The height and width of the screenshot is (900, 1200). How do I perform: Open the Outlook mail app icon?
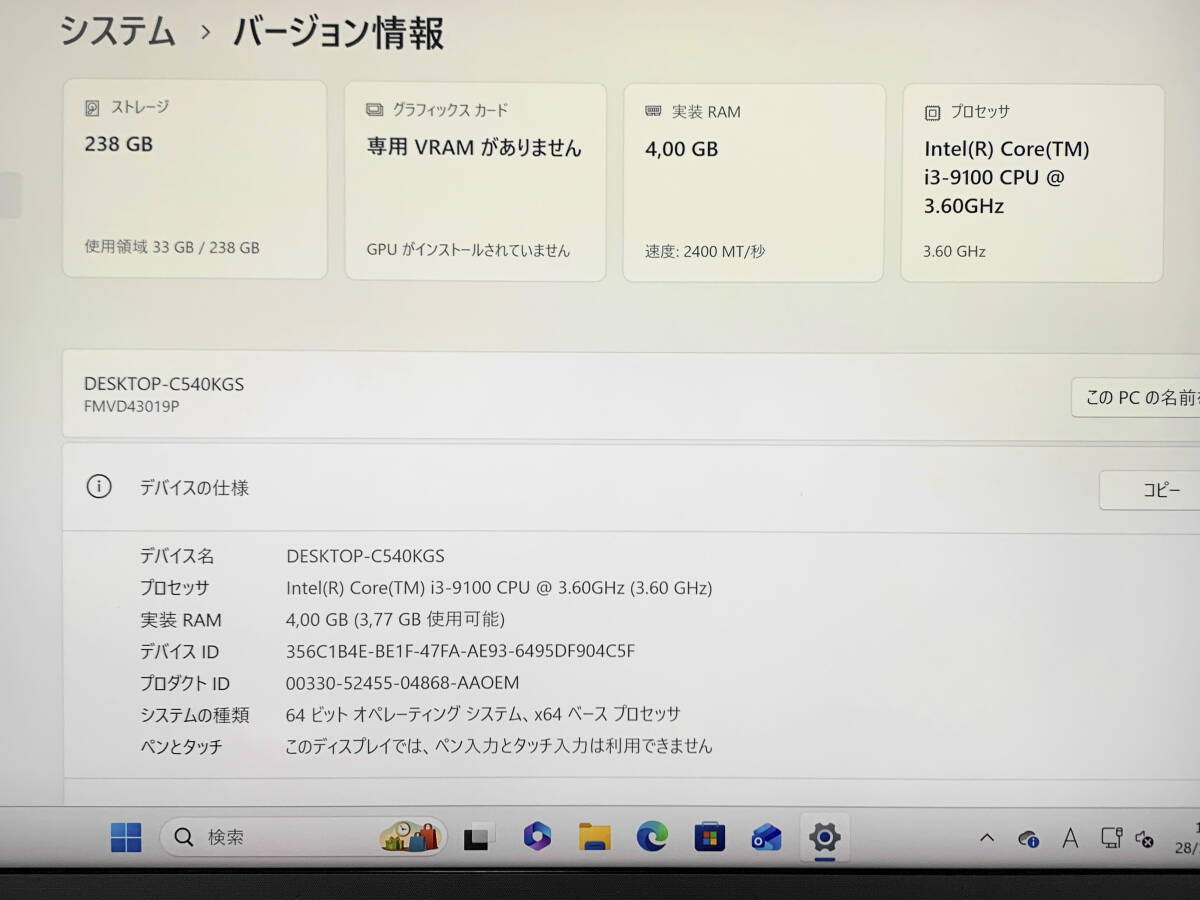(x=767, y=837)
